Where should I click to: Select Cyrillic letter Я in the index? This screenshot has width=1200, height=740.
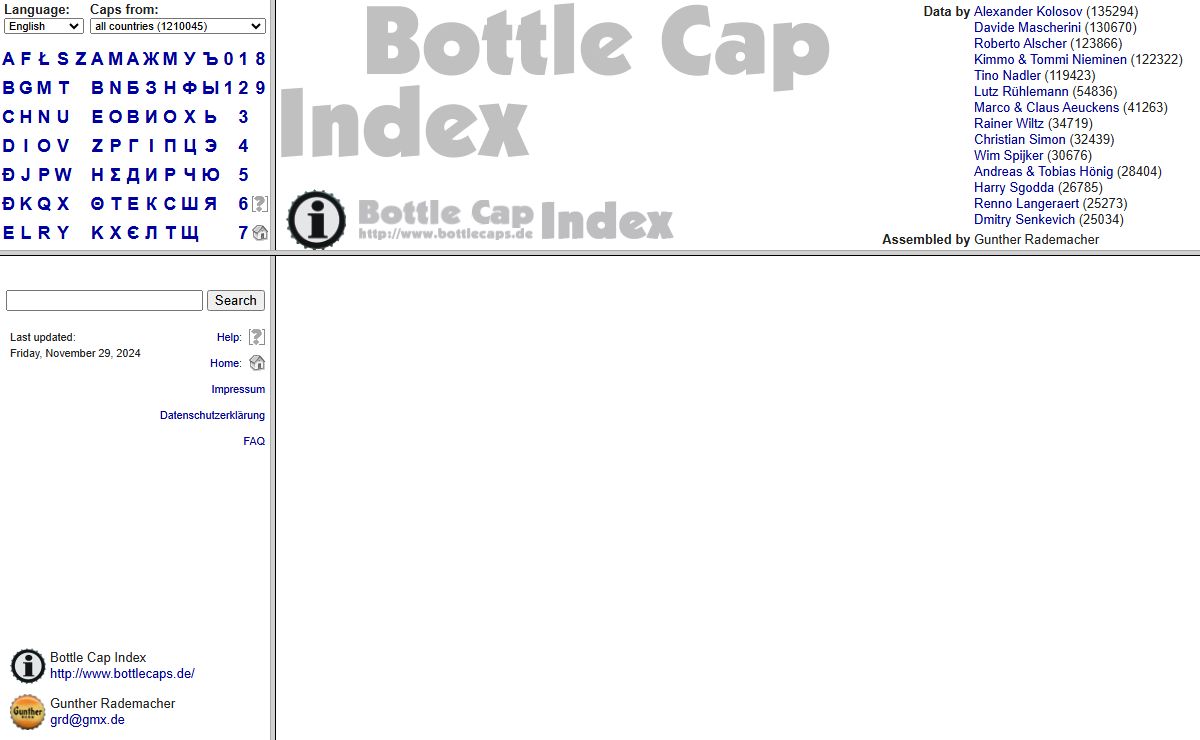[210, 204]
